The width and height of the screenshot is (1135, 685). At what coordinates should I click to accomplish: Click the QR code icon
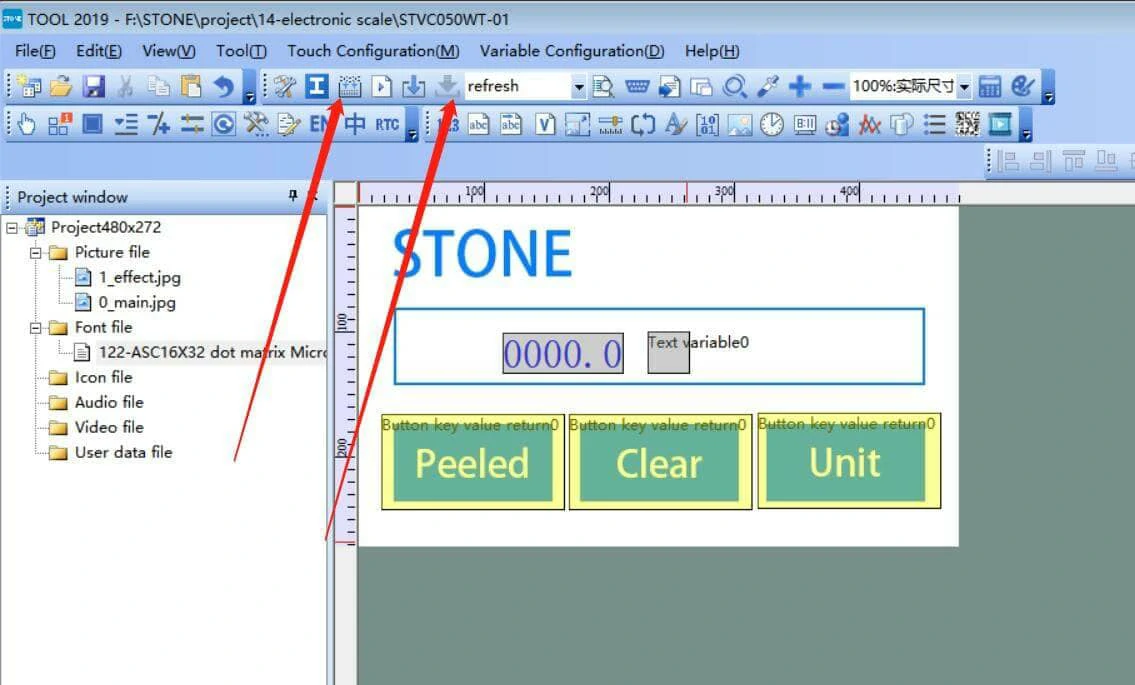(967, 125)
